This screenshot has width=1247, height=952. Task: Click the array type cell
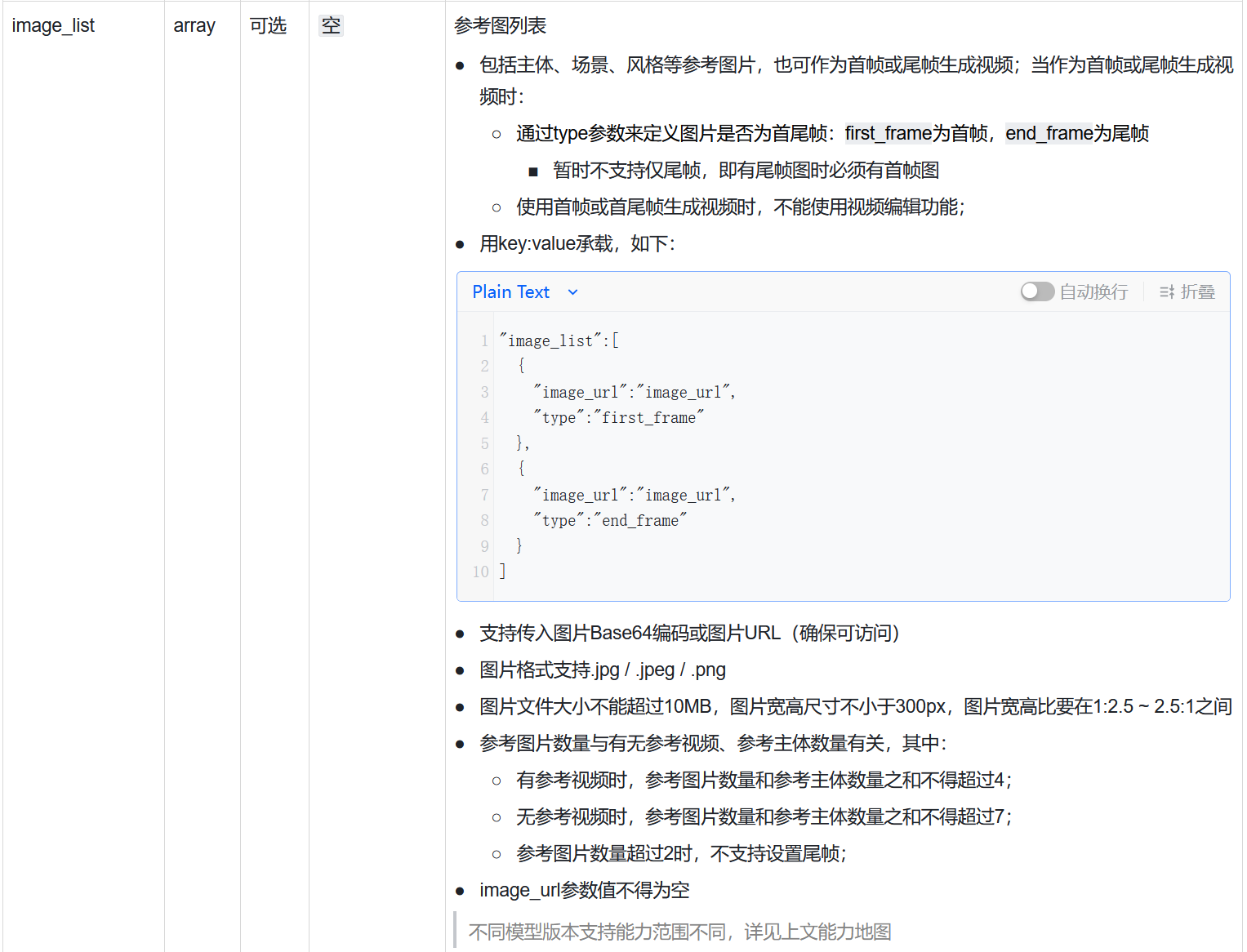(194, 26)
